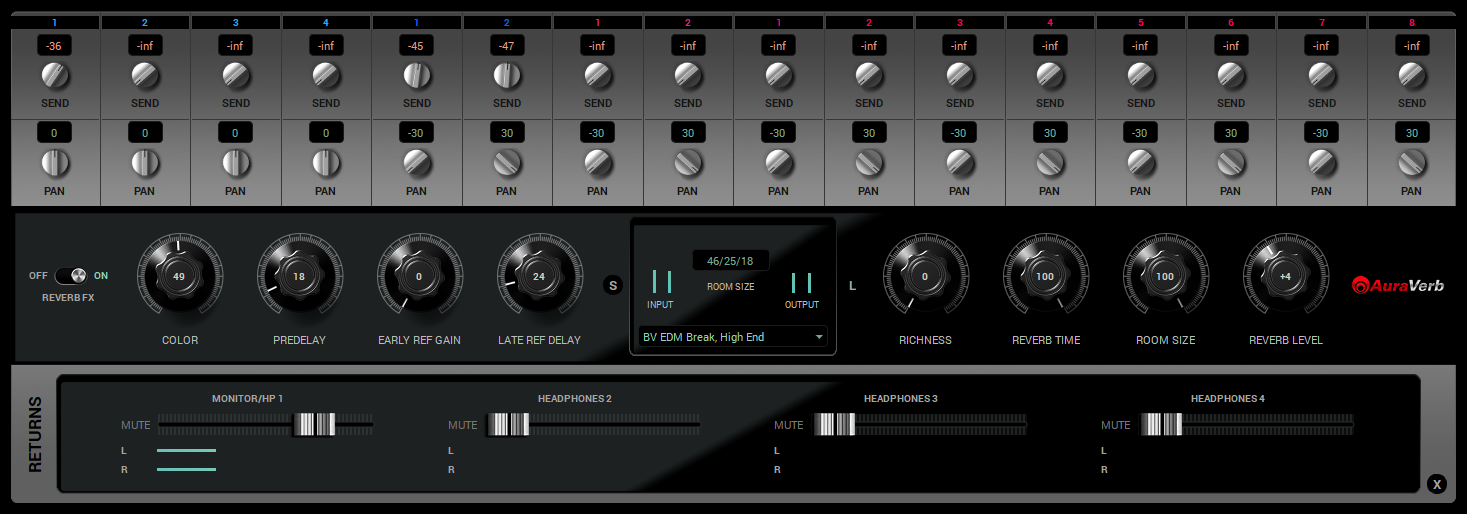Click the -45 send value field
Viewport: 1467px width, 514px height.
(x=417, y=45)
